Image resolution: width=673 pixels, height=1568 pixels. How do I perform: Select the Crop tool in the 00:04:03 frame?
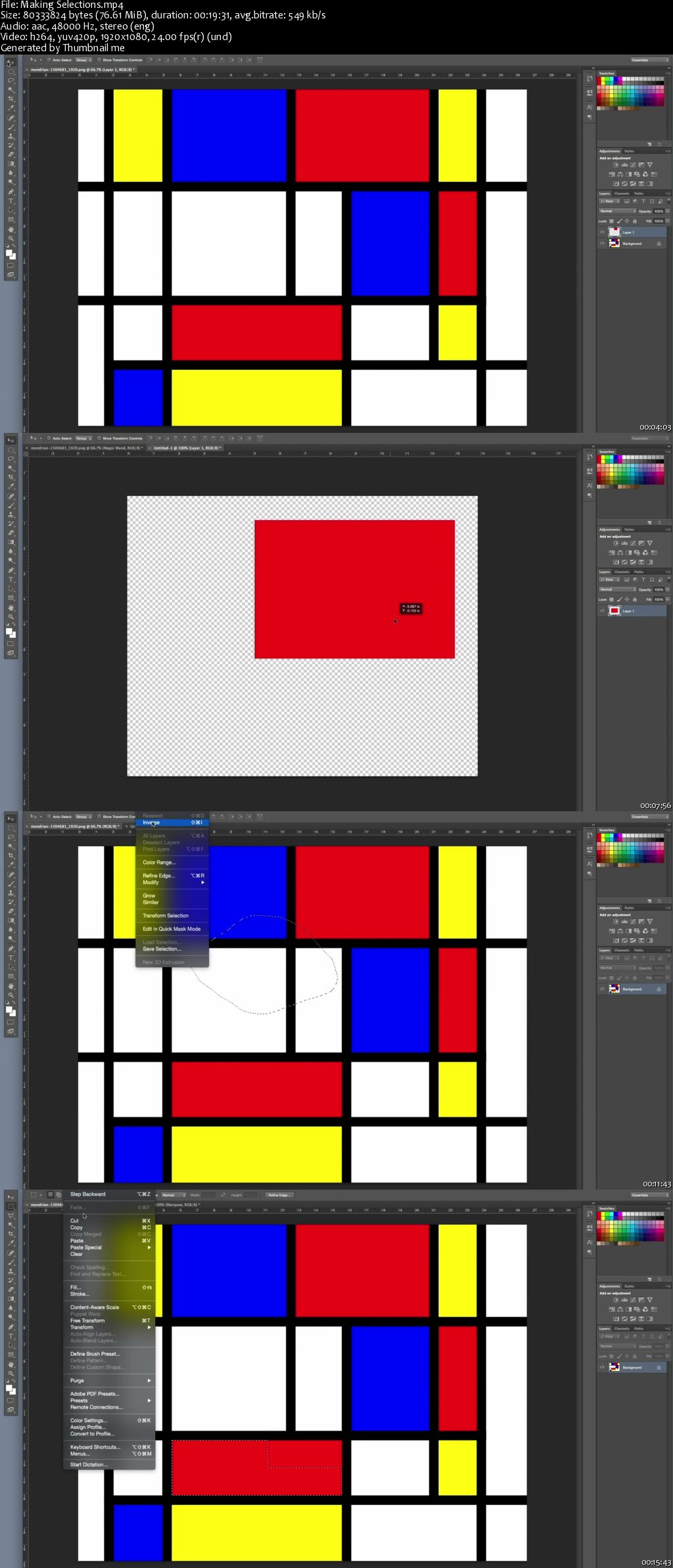tap(11, 99)
